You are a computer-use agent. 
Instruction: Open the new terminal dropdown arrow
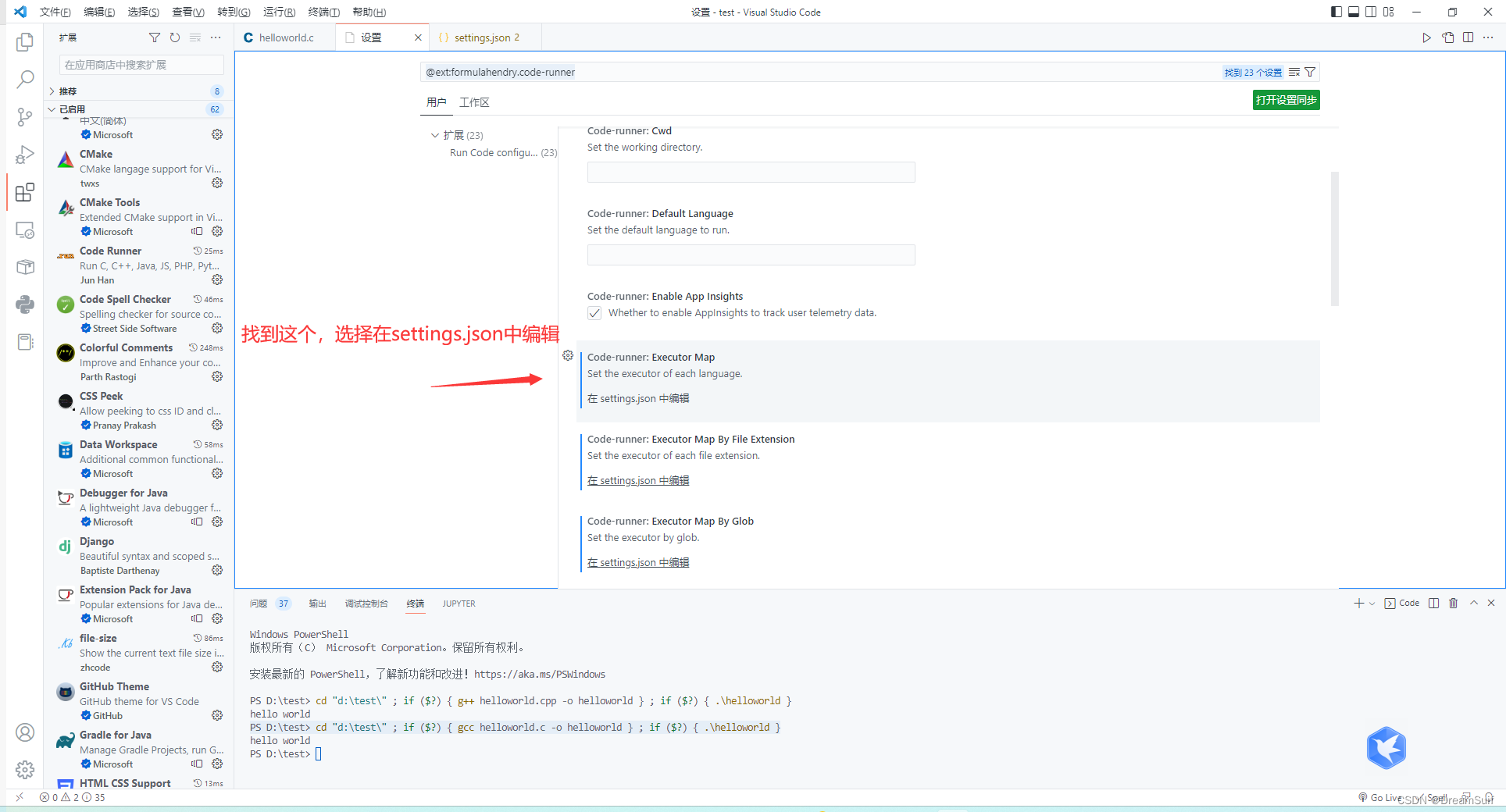coord(1372,604)
